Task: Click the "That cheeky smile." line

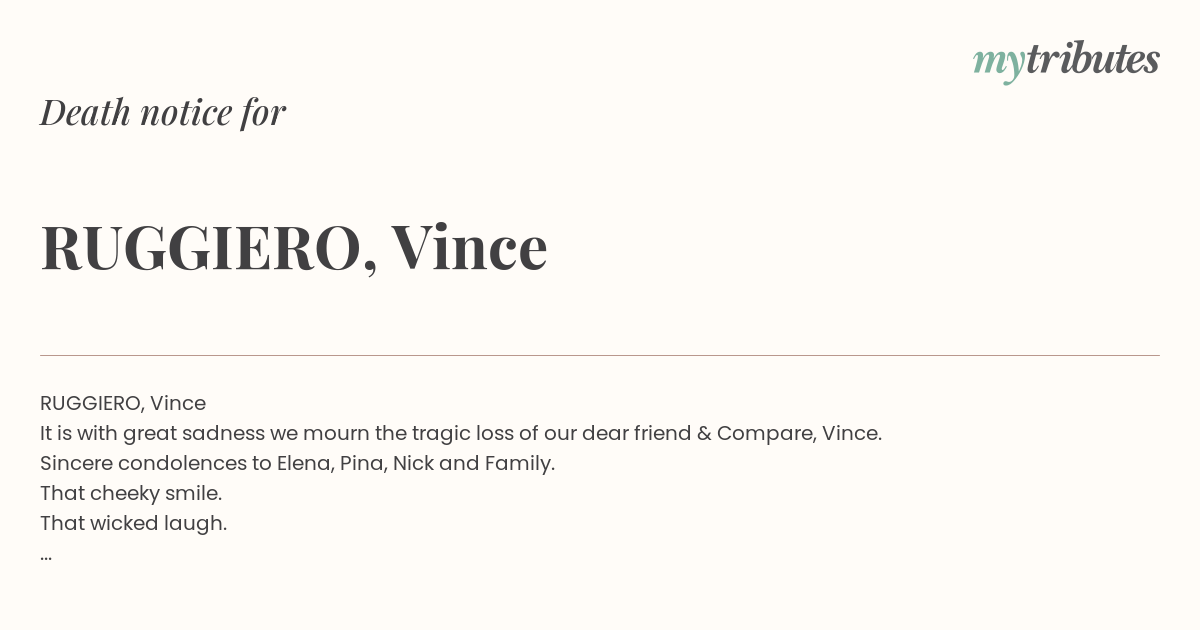Action: (131, 493)
